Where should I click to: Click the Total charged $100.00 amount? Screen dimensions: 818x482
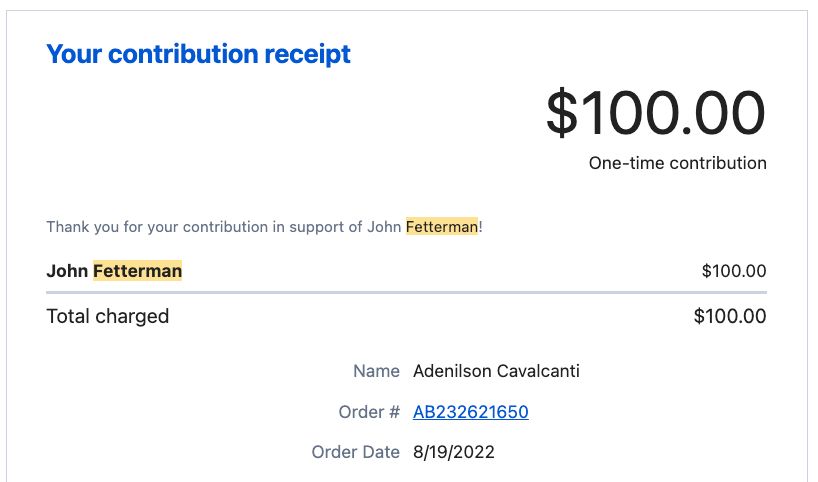click(730, 316)
